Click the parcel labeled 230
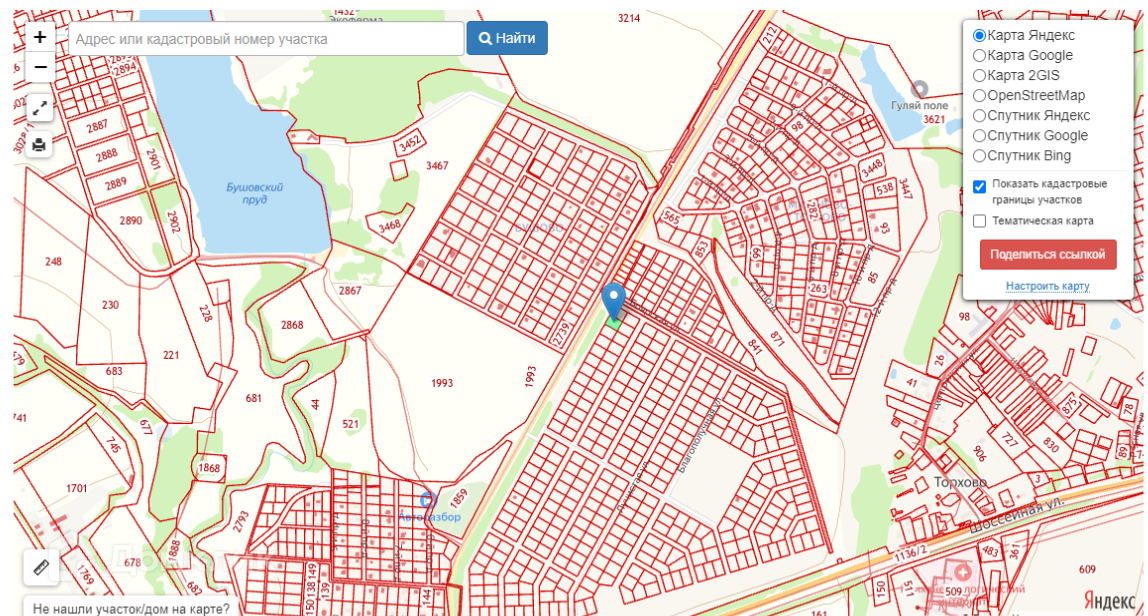The image size is (1148, 616). pyautogui.click(x=111, y=305)
